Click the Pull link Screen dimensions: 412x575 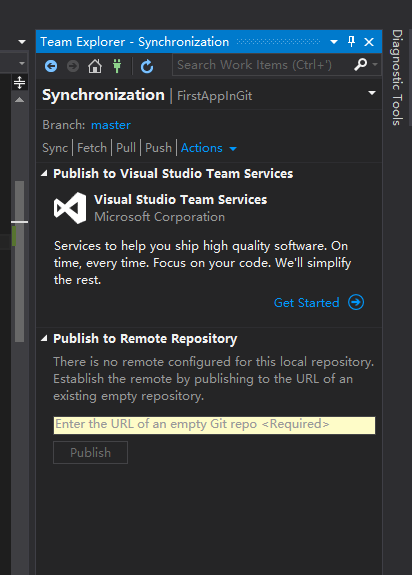click(x=126, y=148)
